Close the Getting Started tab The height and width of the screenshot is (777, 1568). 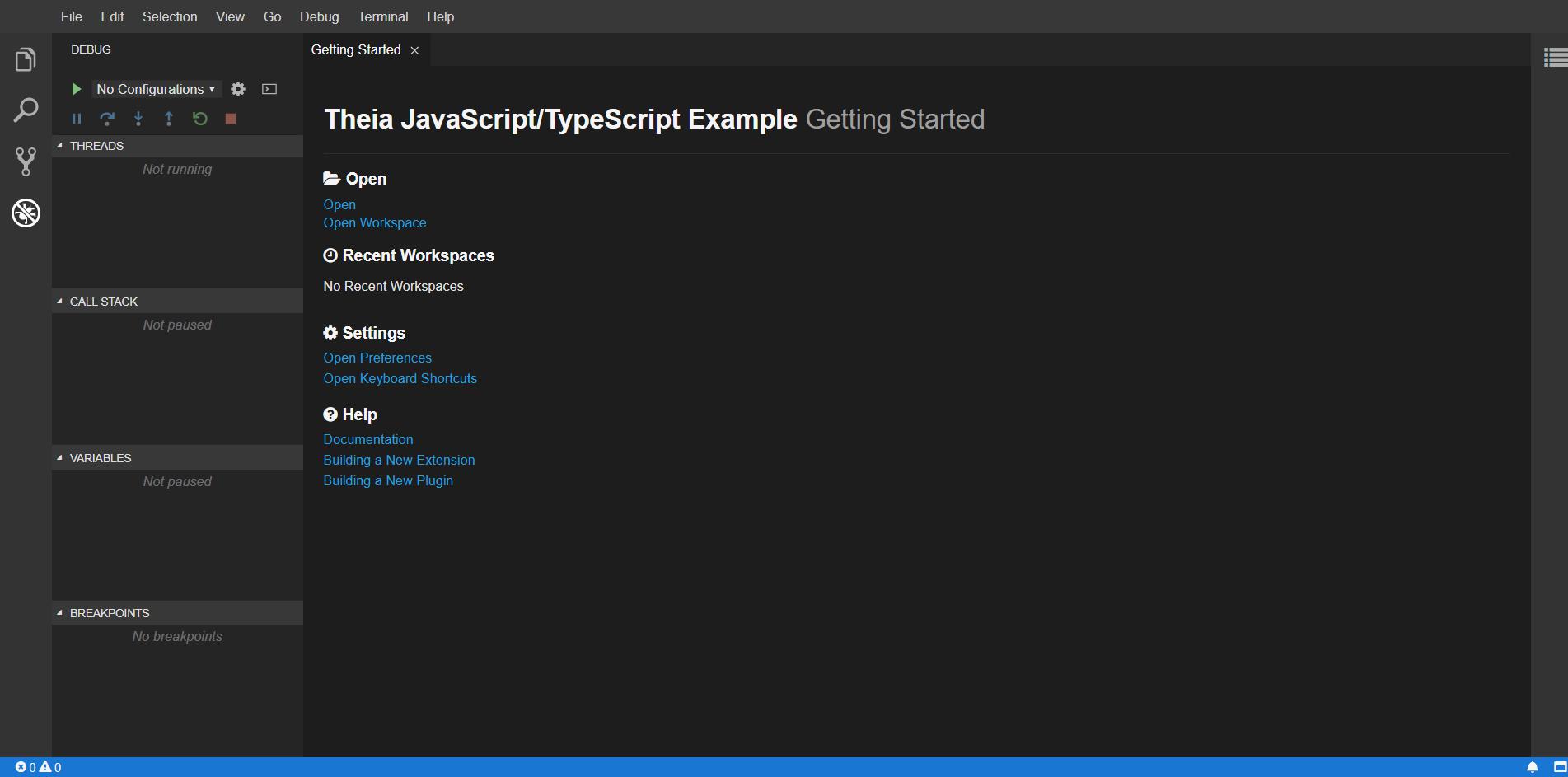(x=414, y=51)
